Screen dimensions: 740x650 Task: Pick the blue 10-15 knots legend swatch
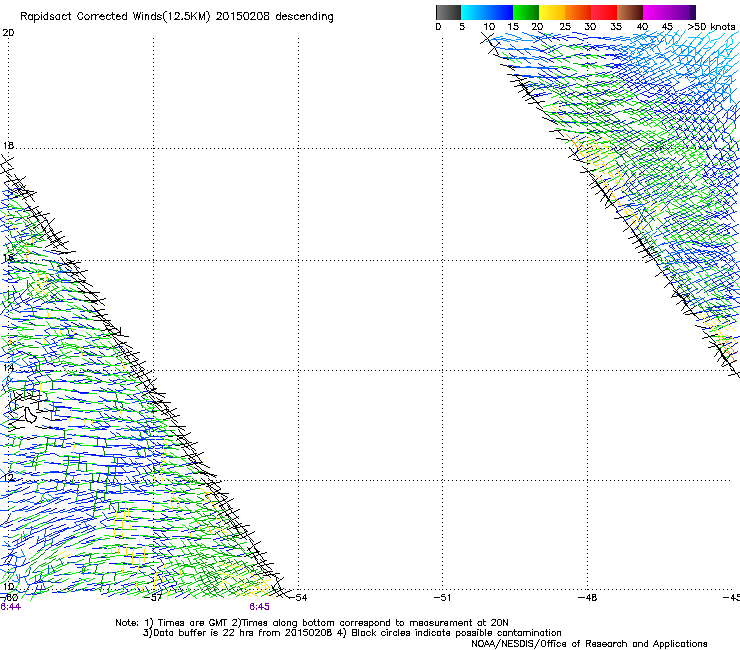tap(500, 12)
